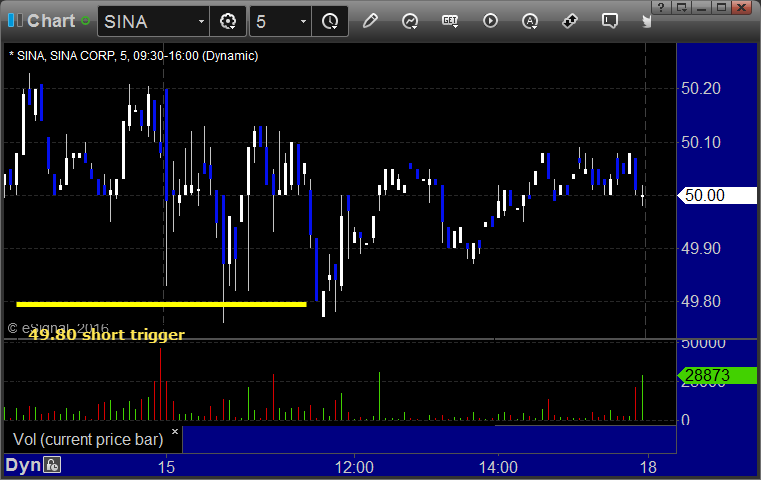Click the lock icon beside Dyn
Screen dimensions: 761x480
point(52,465)
